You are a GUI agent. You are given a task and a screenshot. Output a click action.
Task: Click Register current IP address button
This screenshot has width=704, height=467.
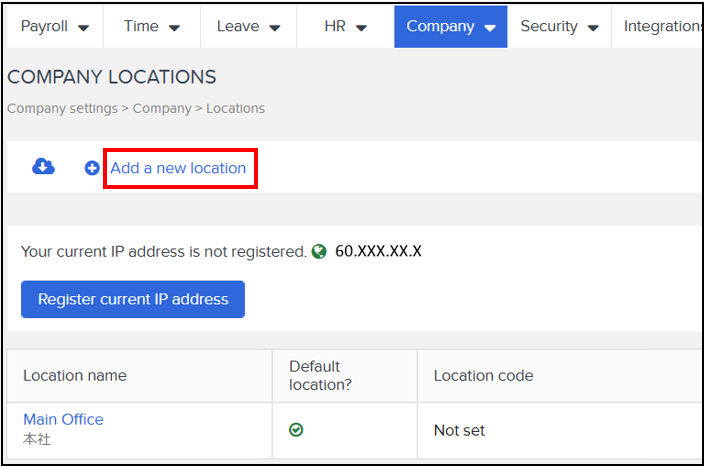pos(133,300)
